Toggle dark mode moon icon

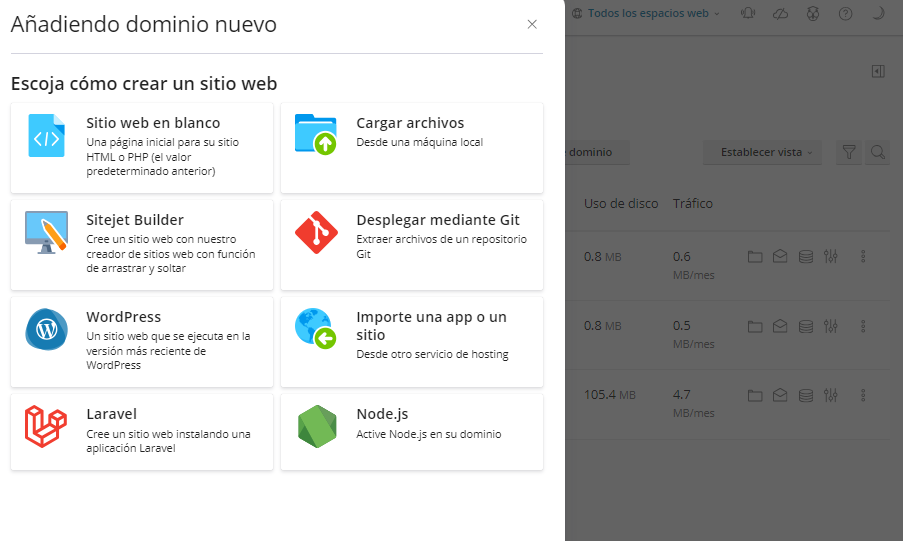pos(878,13)
